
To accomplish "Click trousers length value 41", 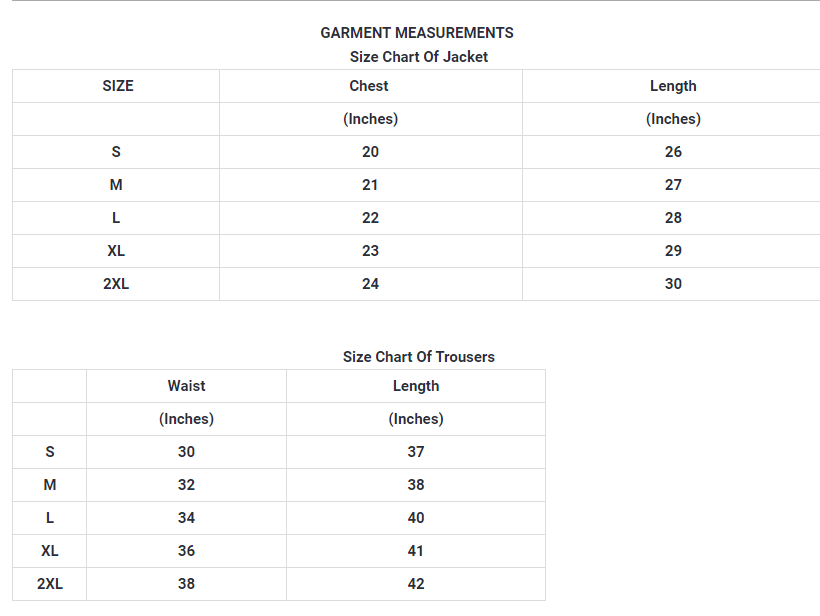I will 416,551.
